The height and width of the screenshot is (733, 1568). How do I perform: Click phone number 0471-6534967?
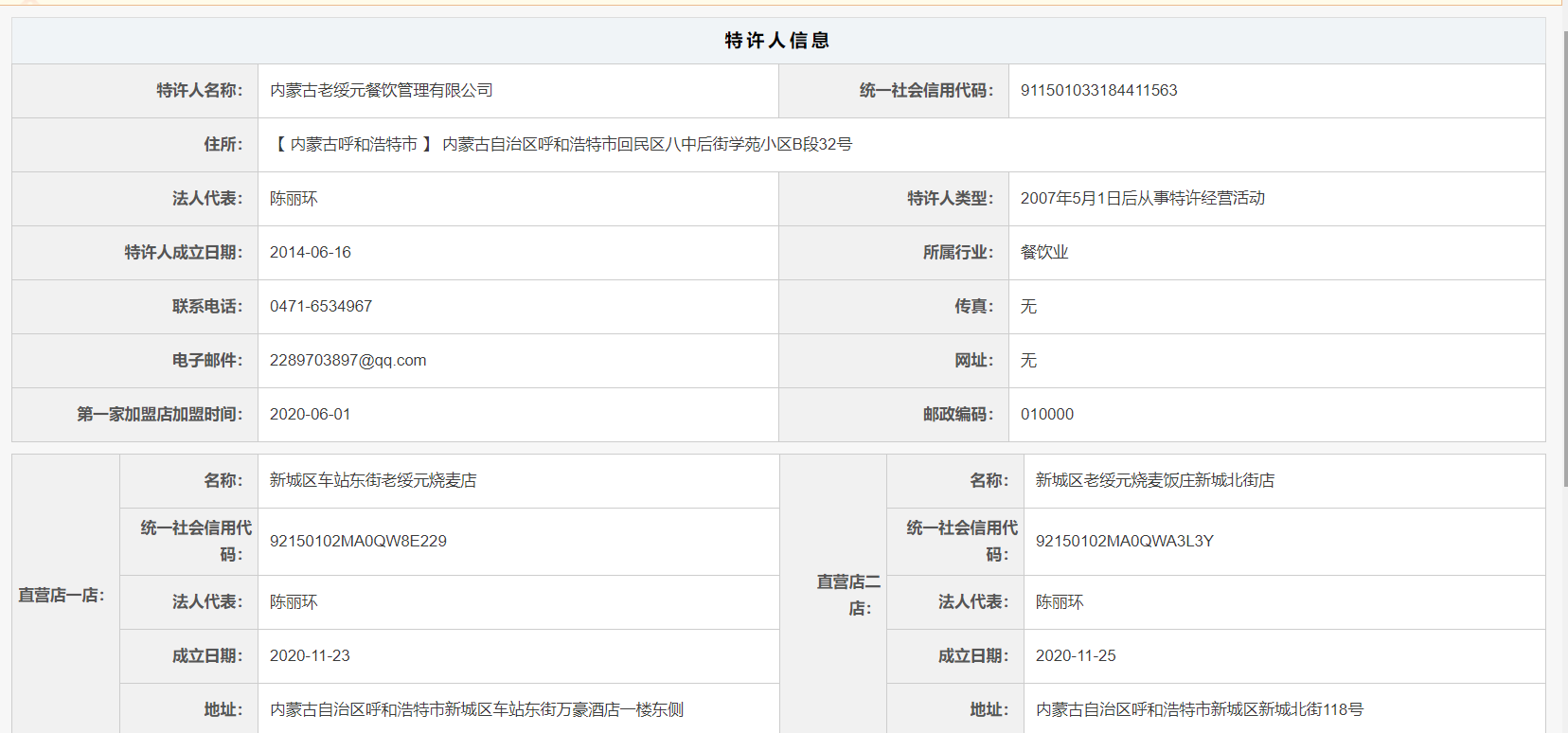tap(320, 307)
